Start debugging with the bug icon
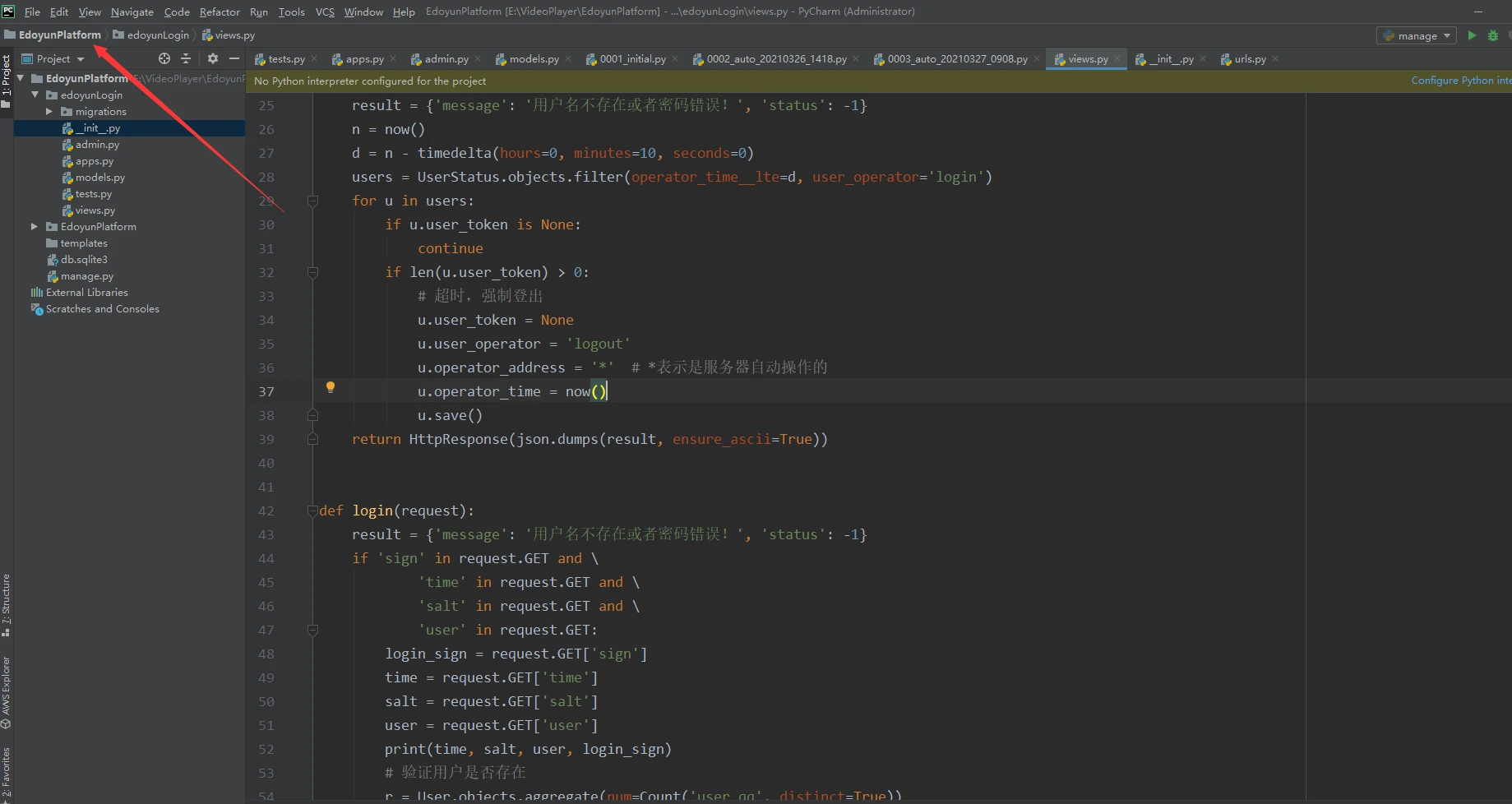This screenshot has height=804, width=1512. click(x=1493, y=35)
